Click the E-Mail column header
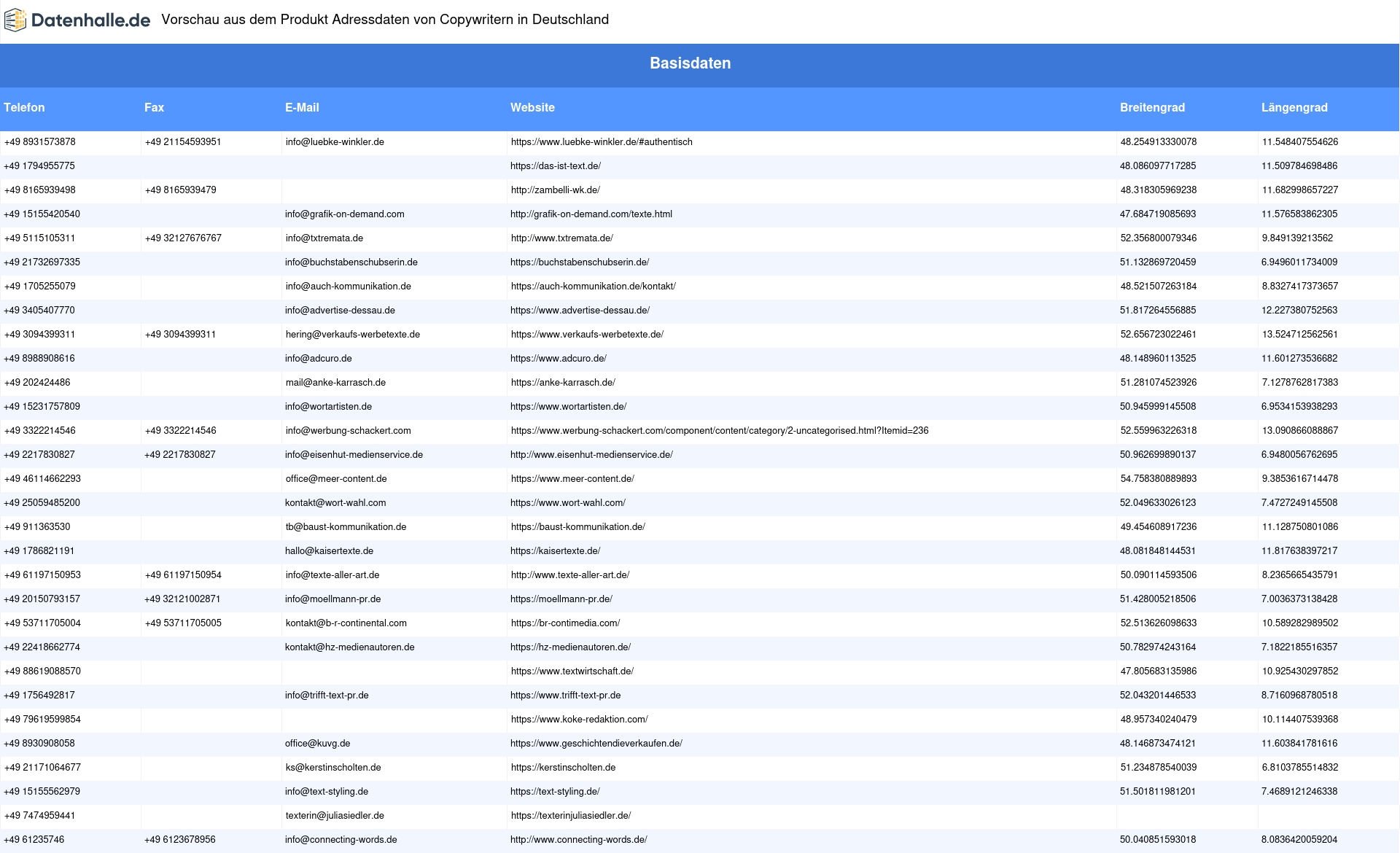Viewport: 1400px width, 853px height. [302, 108]
